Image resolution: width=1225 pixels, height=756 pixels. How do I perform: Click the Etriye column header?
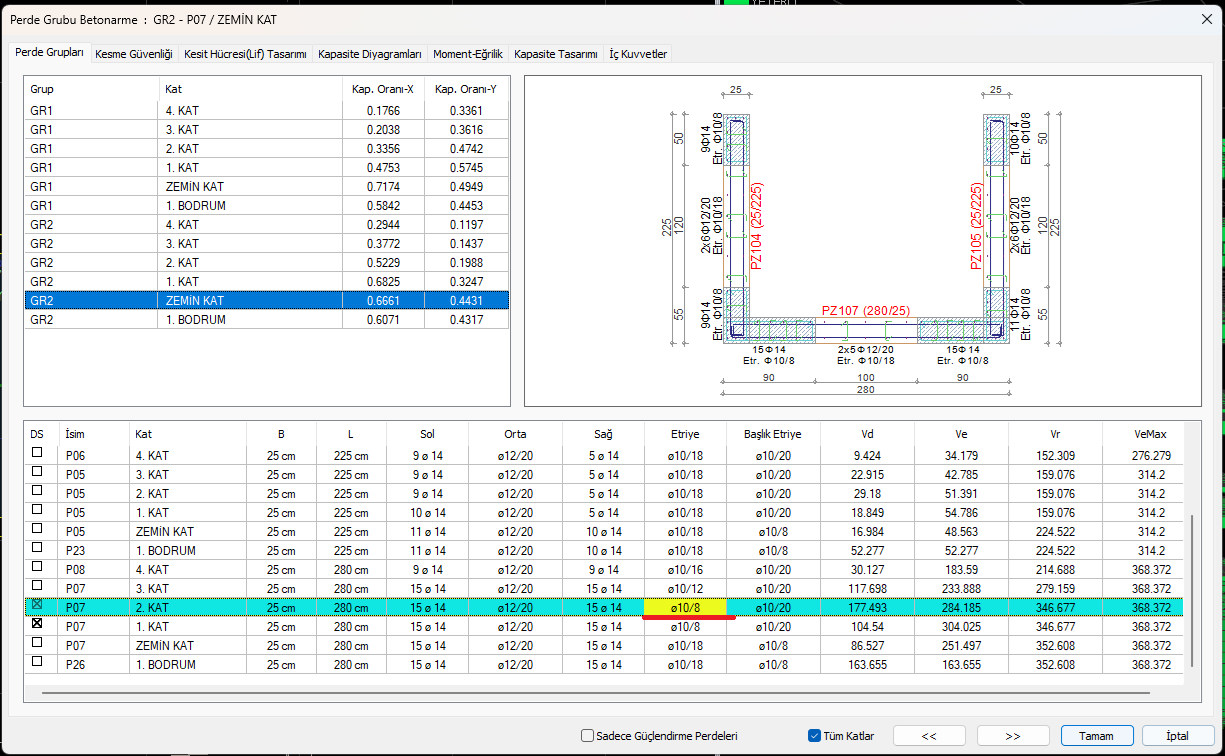pos(685,434)
